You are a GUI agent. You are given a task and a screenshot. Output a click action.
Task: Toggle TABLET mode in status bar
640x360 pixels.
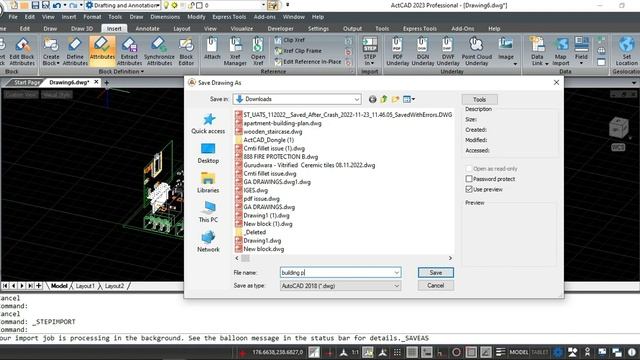point(539,352)
